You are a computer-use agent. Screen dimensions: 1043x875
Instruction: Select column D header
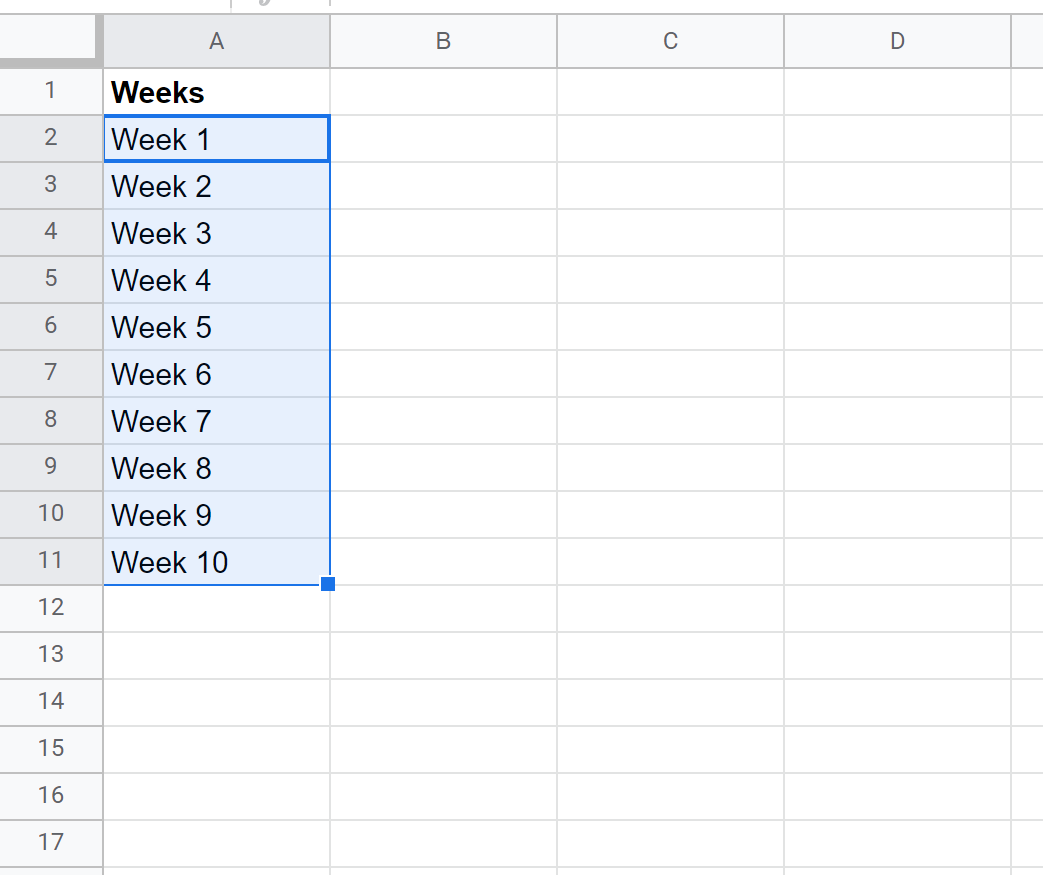897,41
